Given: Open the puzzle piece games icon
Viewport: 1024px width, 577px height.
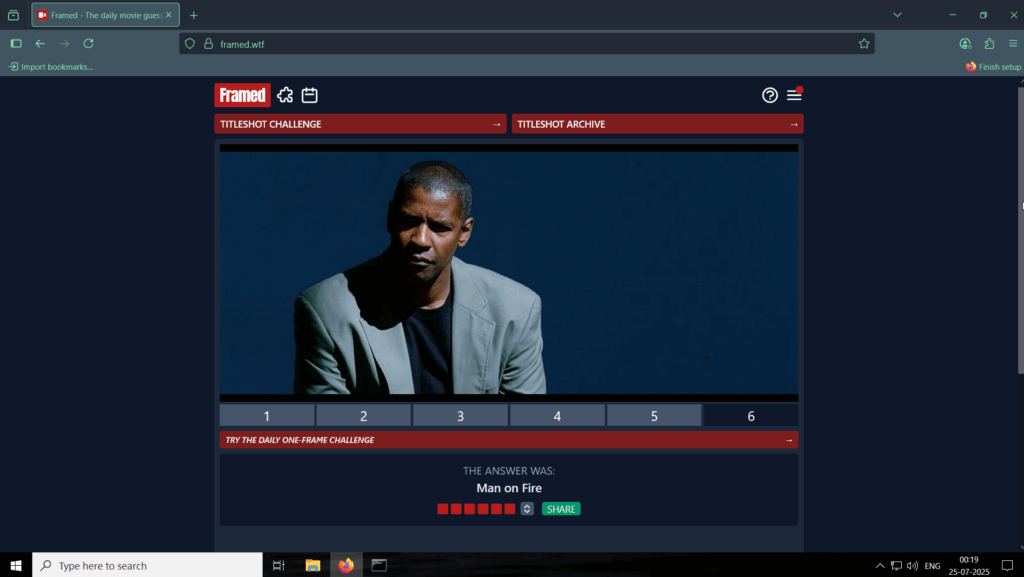Looking at the screenshot, I should click(285, 95).
